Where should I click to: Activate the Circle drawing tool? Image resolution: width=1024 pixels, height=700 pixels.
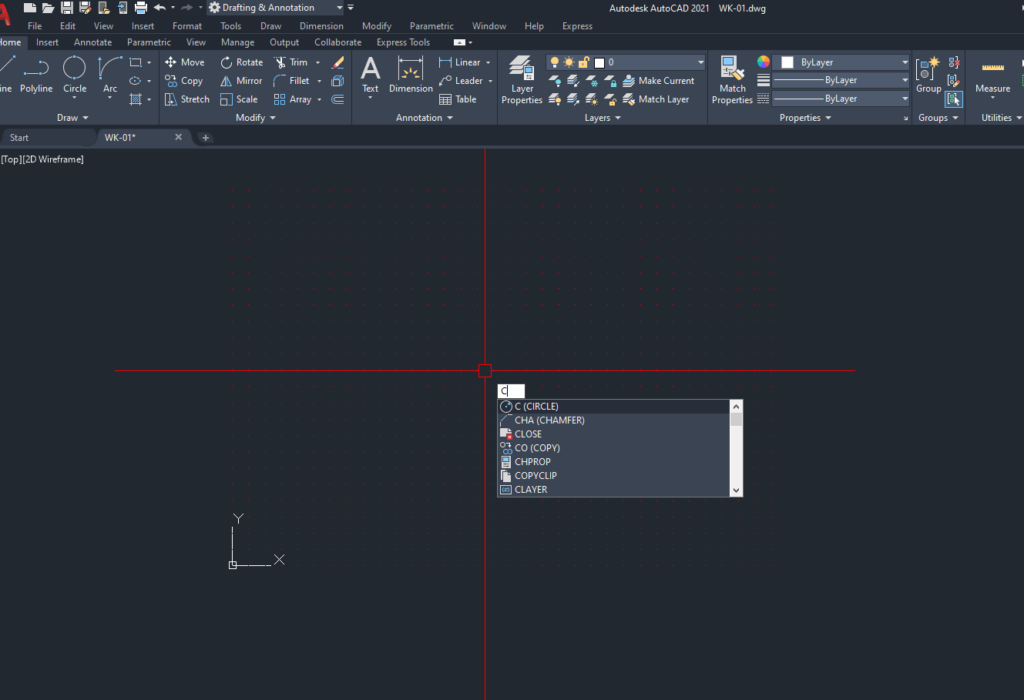[74, 75]
